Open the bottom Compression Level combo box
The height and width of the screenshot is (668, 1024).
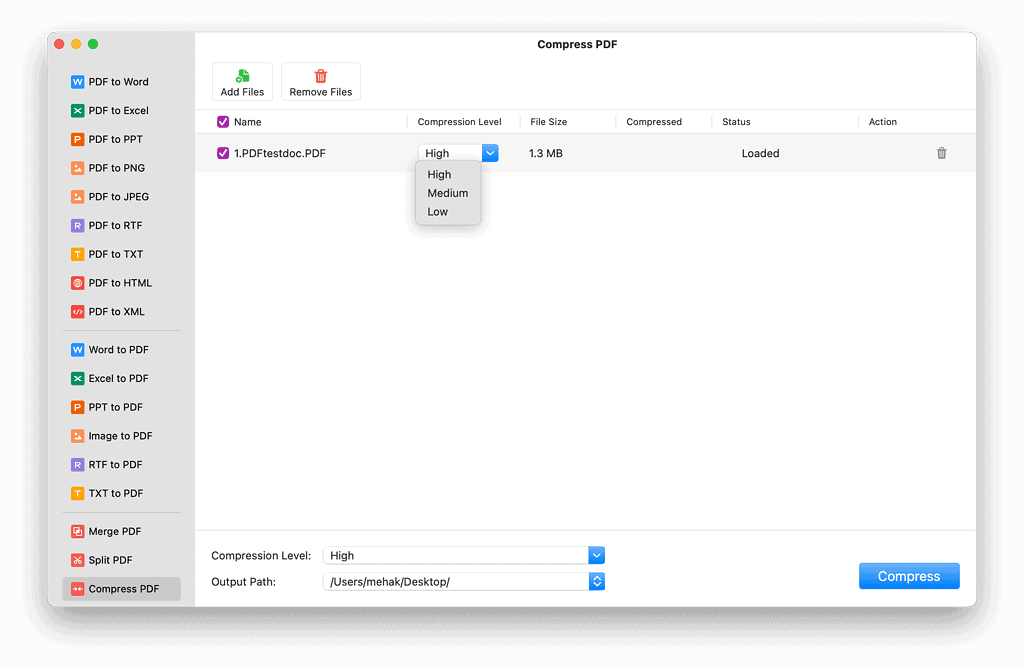[596, 556]
